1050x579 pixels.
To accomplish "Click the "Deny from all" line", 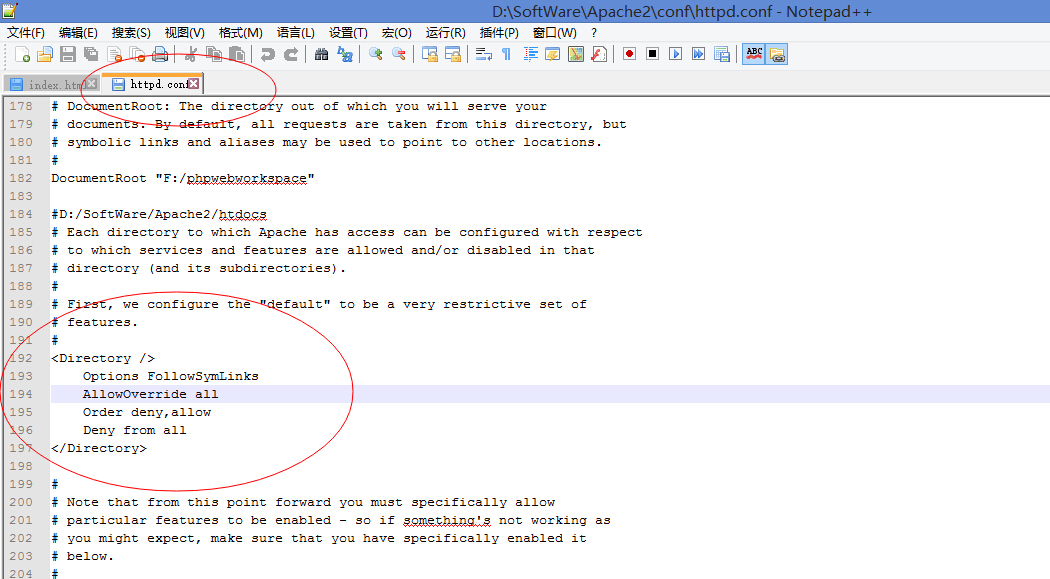I will click(135, 430).
